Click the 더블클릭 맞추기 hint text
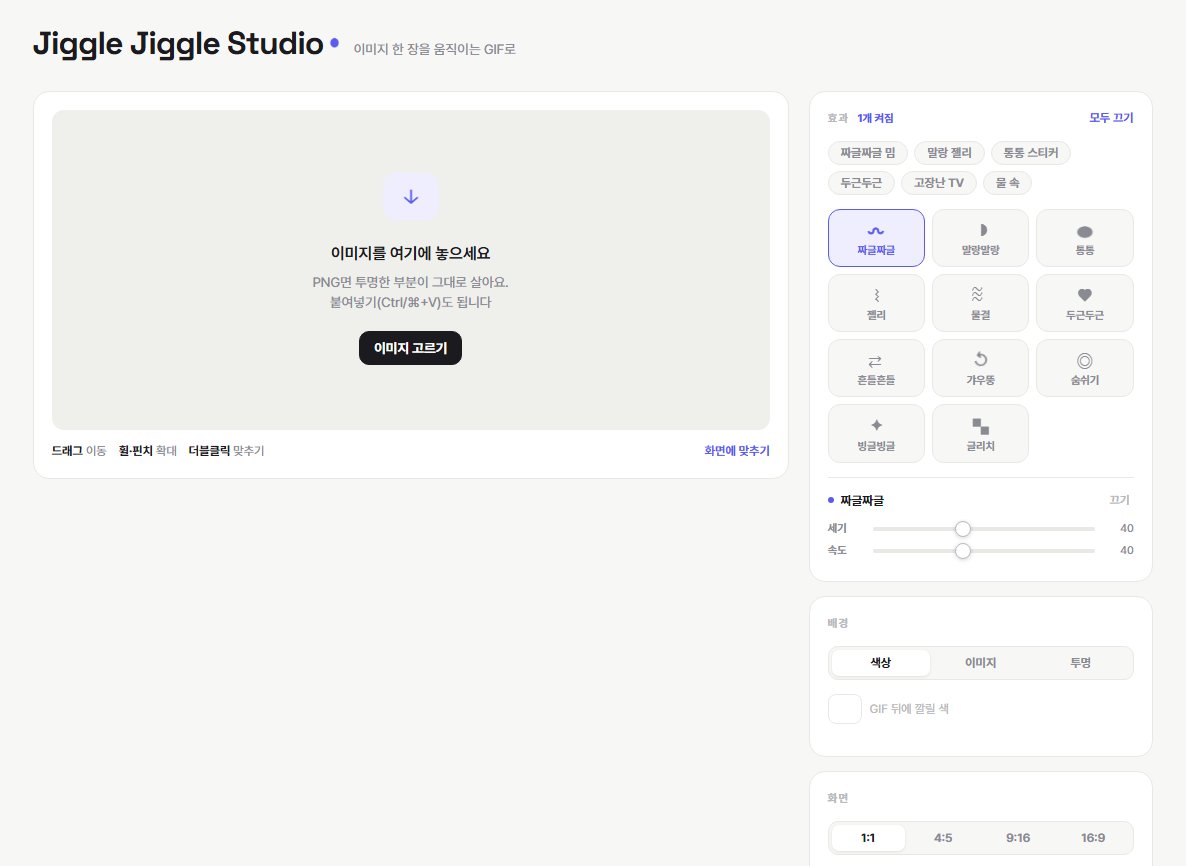Screen dimensions: 1186x866 click(x=226, y=451)
